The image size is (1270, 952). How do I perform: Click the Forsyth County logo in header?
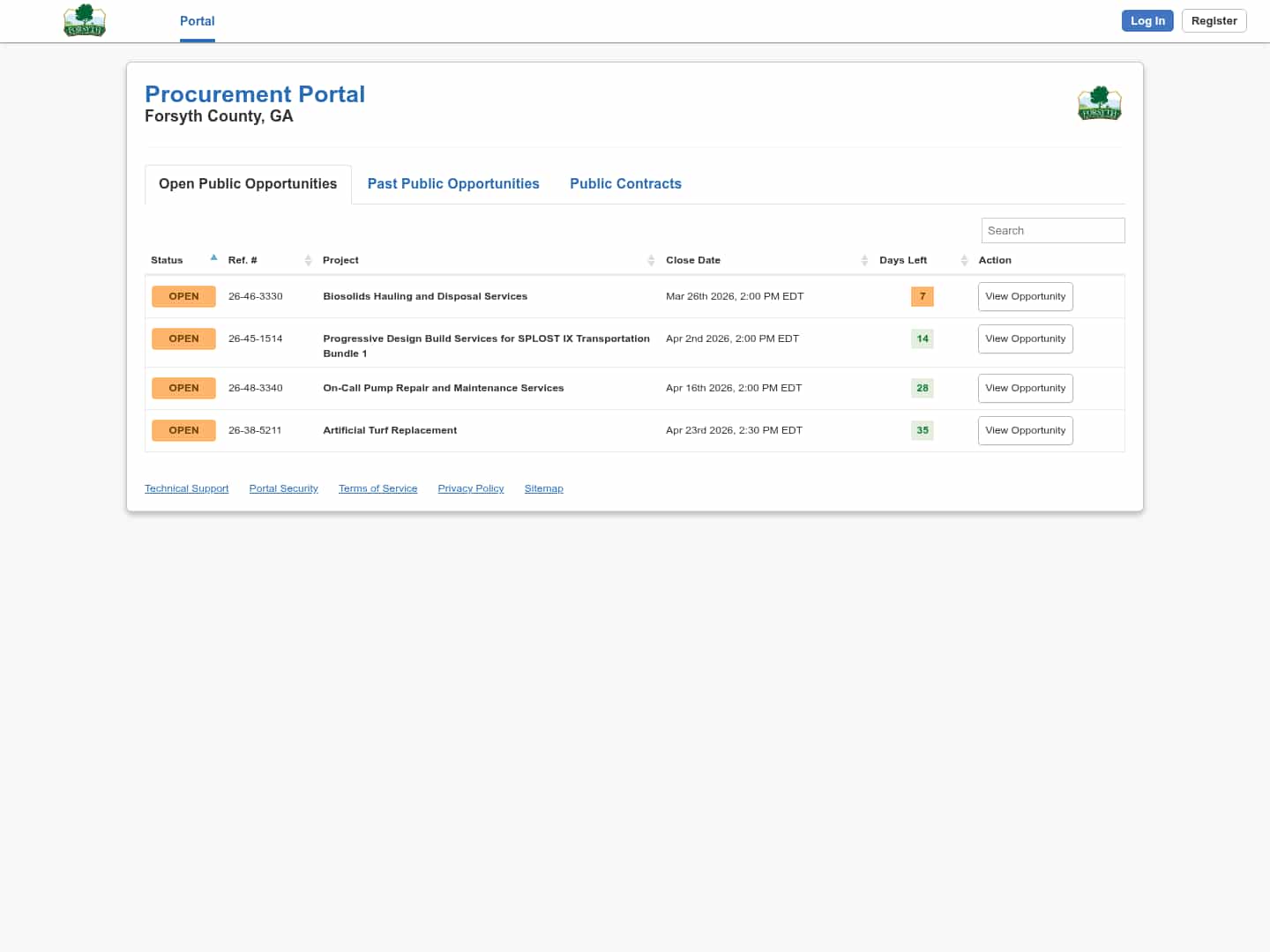click(x=85, y=20)
